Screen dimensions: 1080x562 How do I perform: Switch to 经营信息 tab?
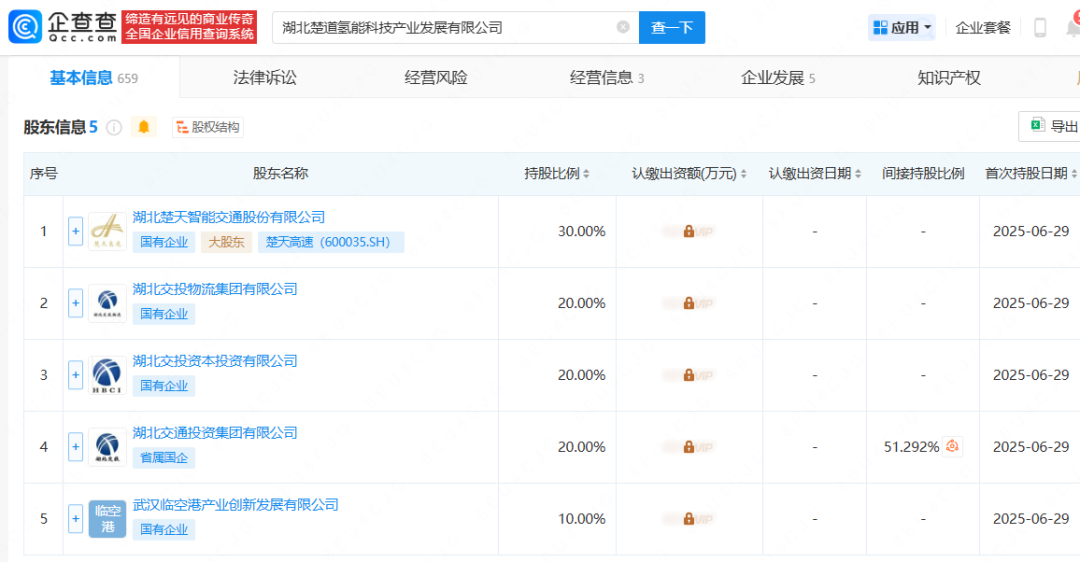(607, 78)
